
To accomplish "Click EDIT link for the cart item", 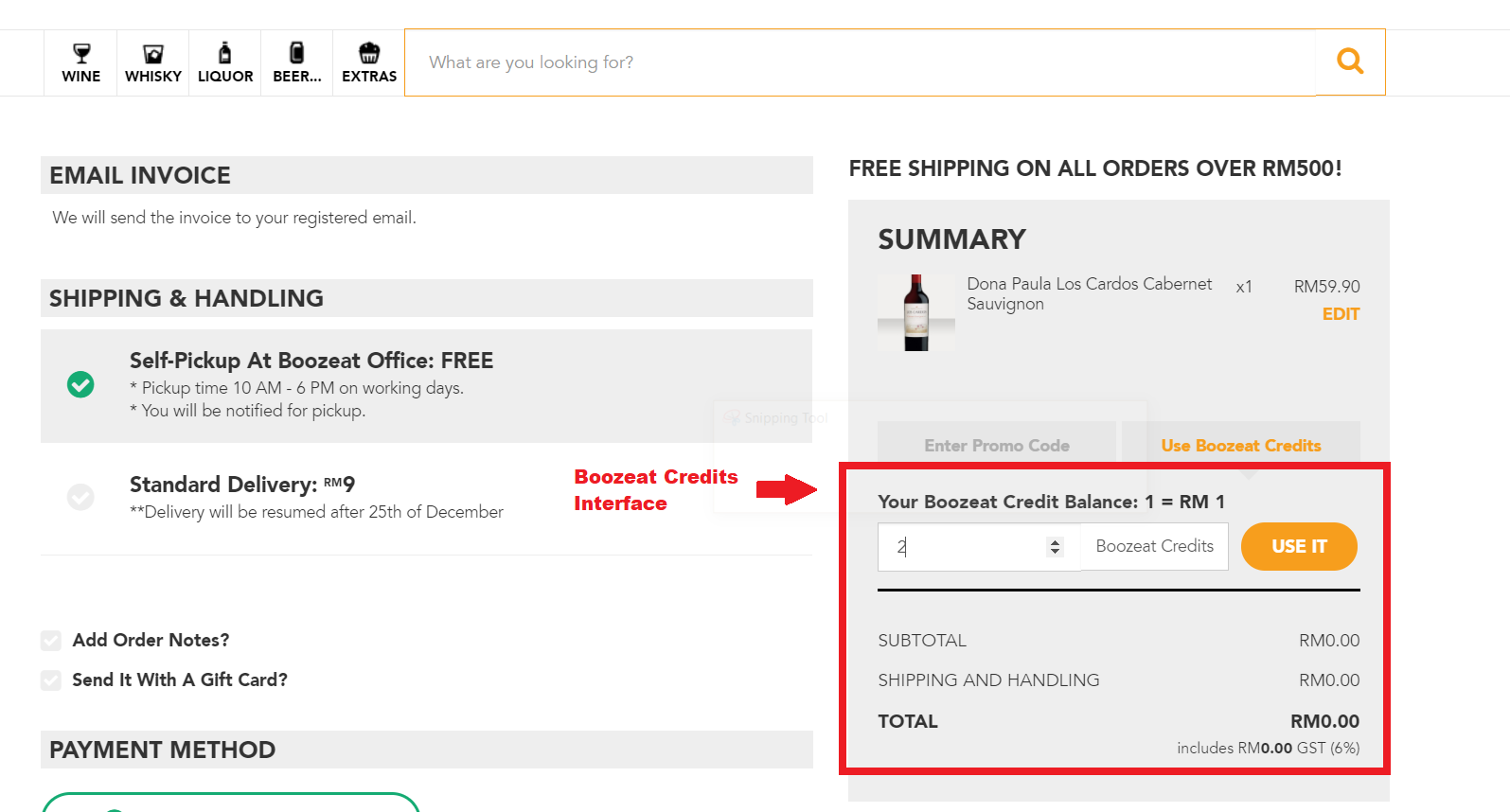I will tap(1341, 314).
